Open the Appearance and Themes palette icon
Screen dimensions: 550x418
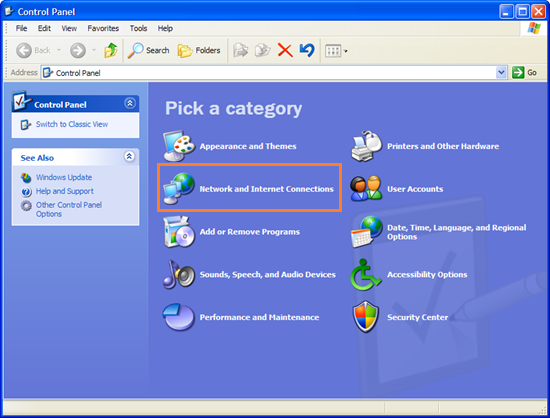179,146
